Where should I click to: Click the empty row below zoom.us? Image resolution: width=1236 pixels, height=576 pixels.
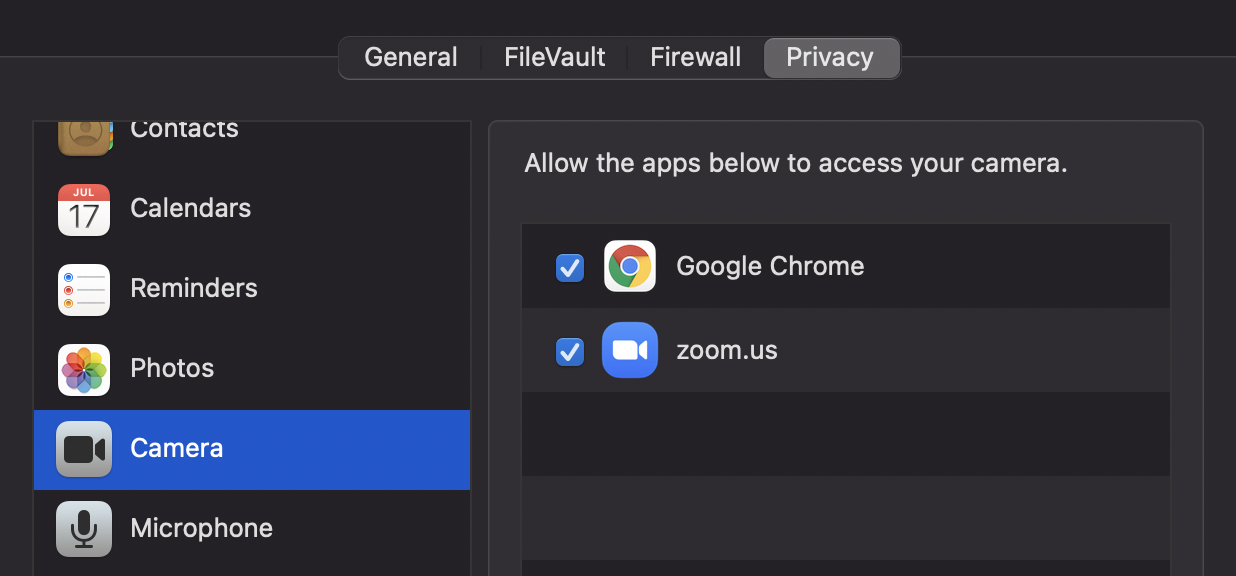point(846,434)
